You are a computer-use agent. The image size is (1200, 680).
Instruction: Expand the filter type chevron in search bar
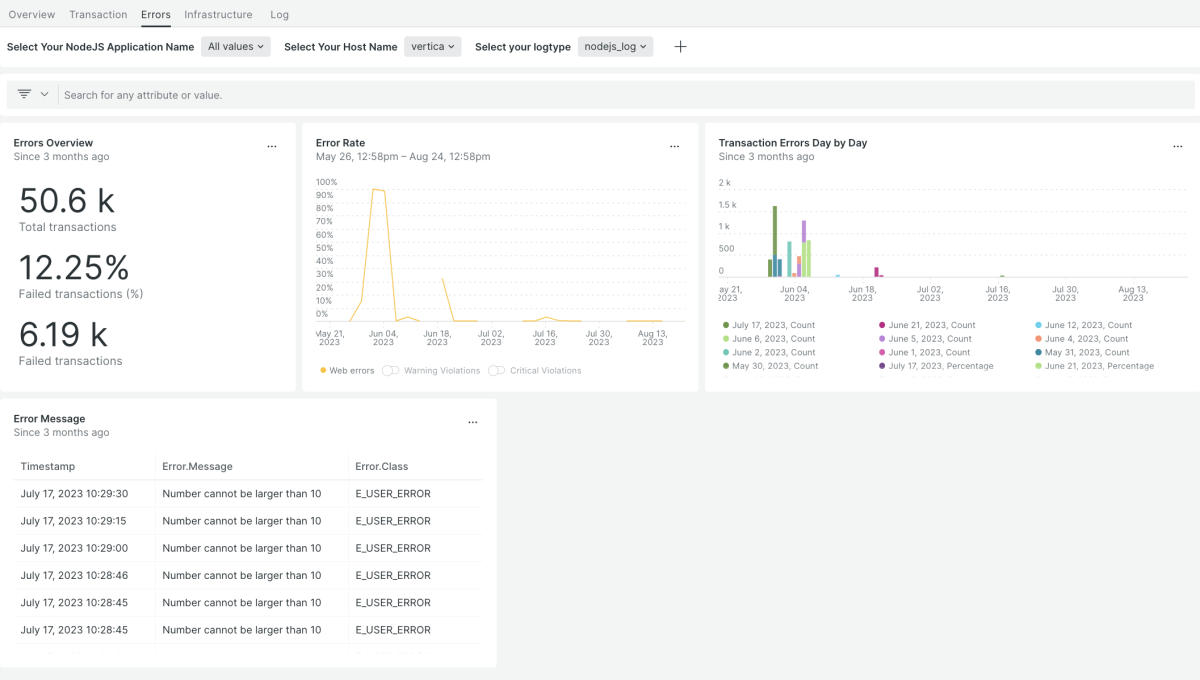click(44, 94)
